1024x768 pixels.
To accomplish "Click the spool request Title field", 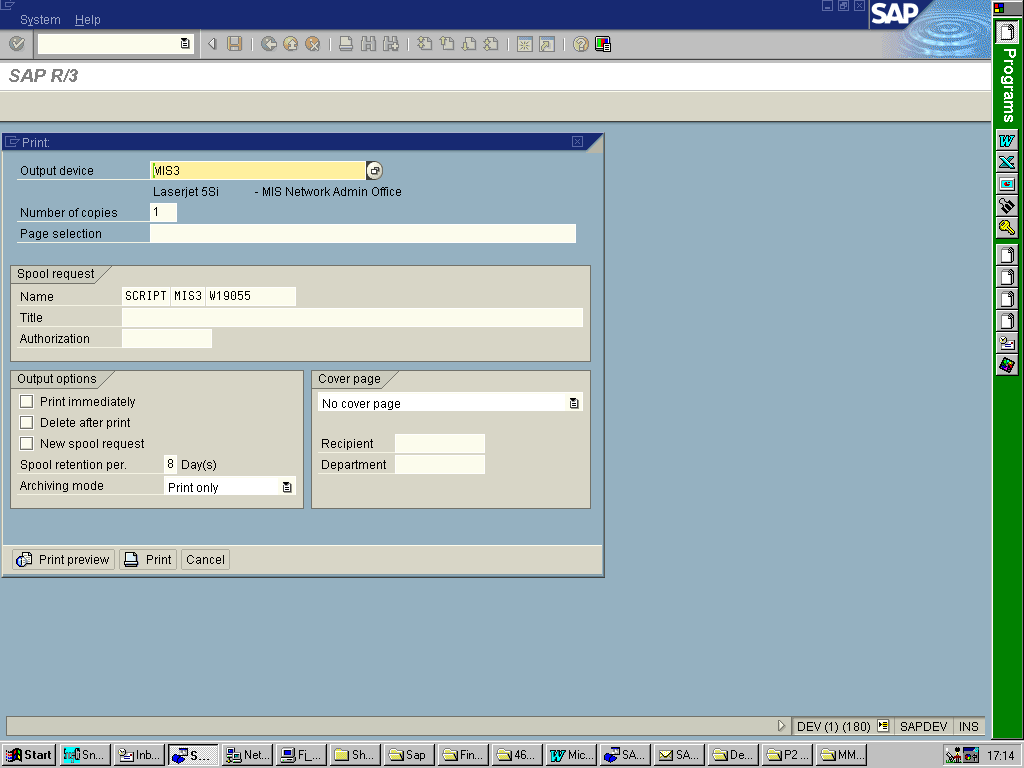I will (352, 317).
